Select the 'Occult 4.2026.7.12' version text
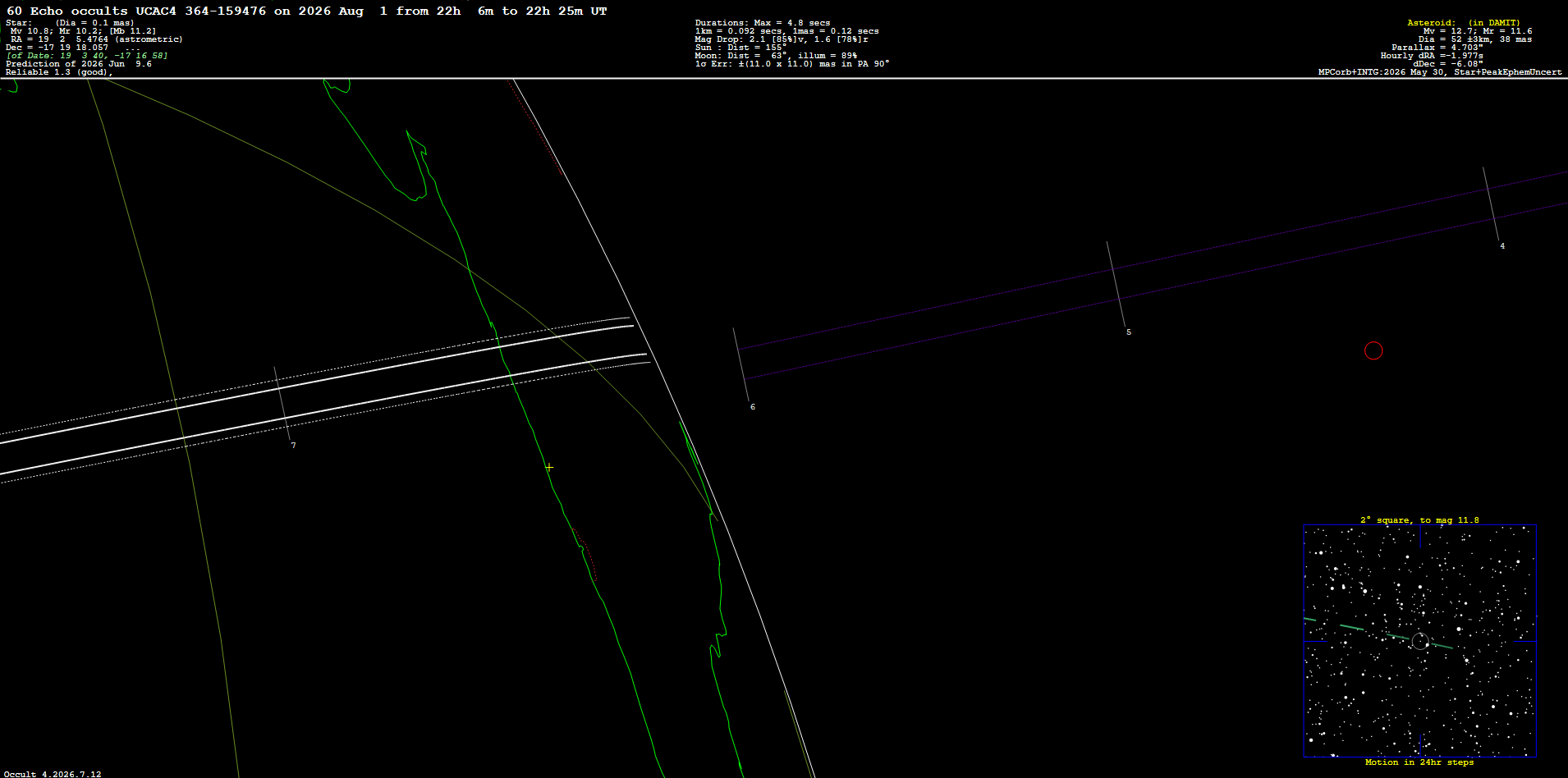Viewport: 1568px width, 778px height. click(53, 774)
